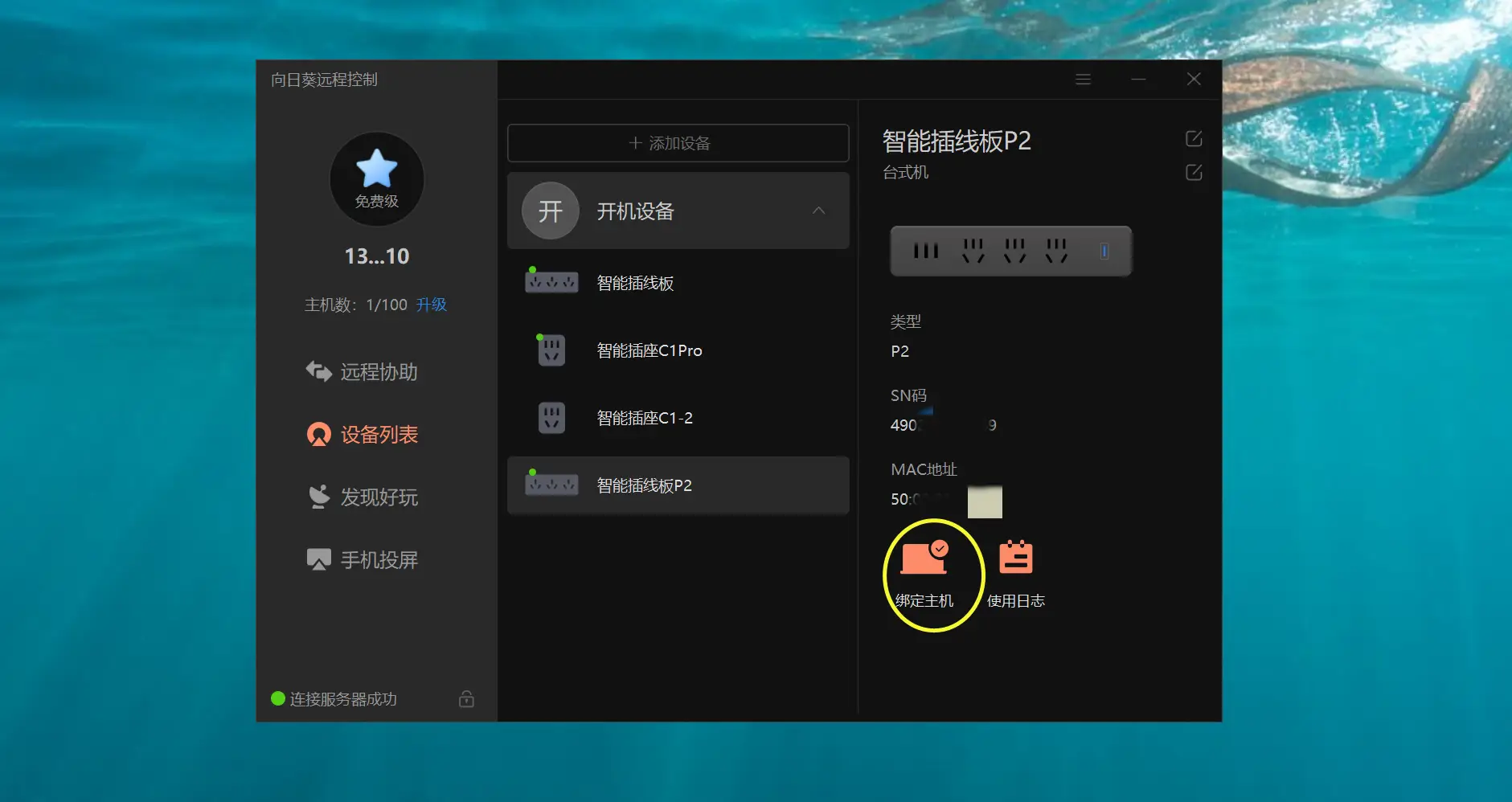The image size is (1512, 802).
Task: Click the 升级 upgrade link
Action: 432,305
